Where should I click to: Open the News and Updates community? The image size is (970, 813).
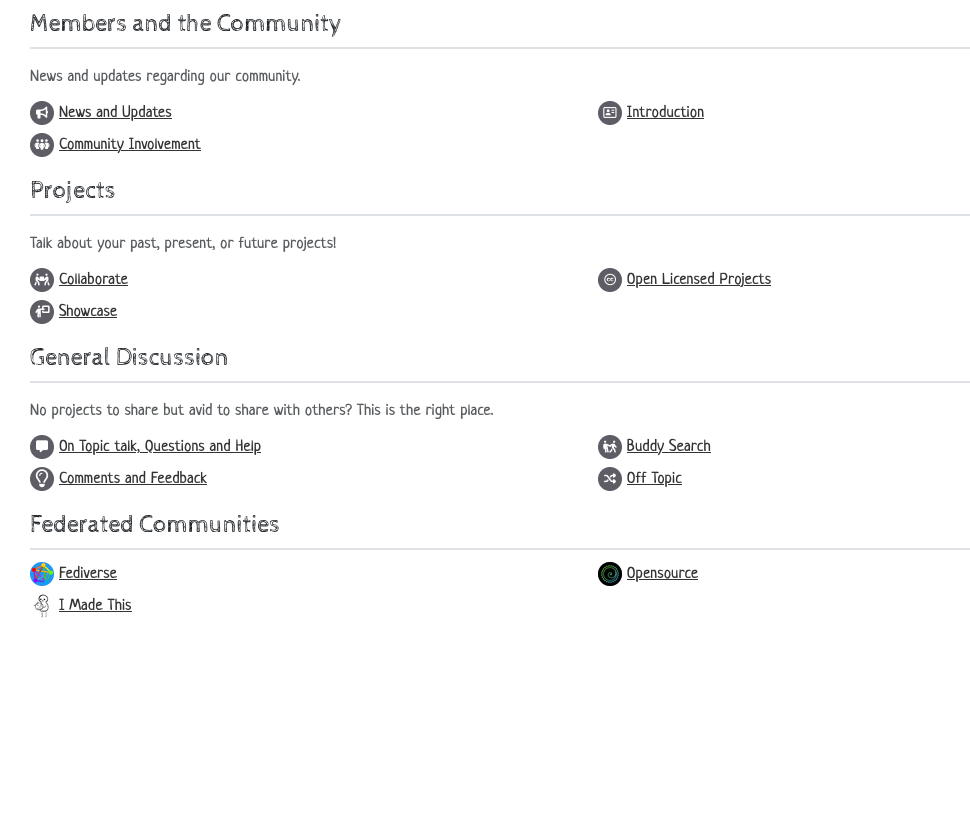coord(115,112)
